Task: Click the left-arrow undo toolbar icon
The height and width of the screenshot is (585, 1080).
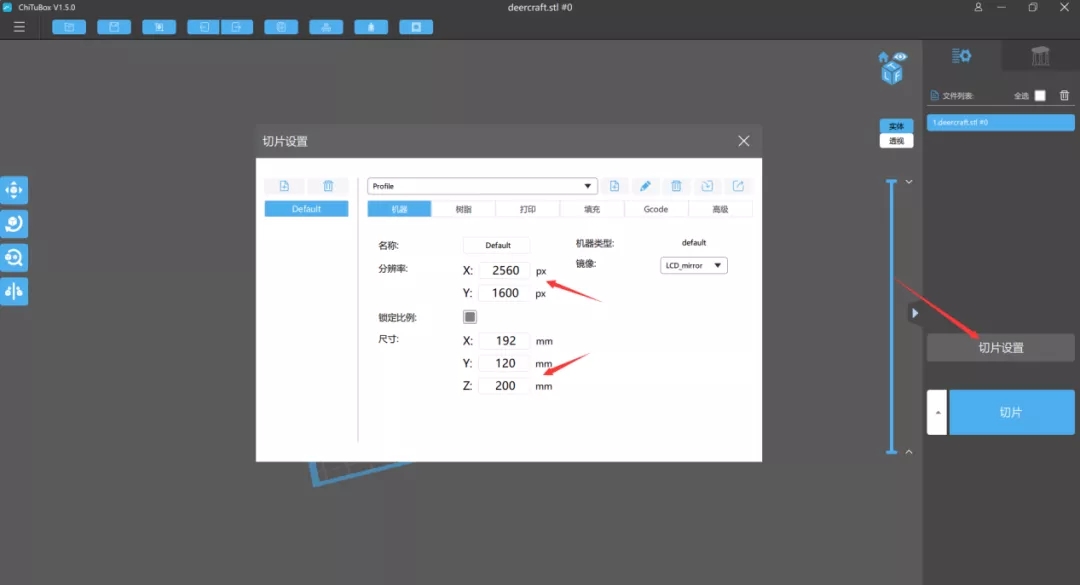Action: click(204, 27)
